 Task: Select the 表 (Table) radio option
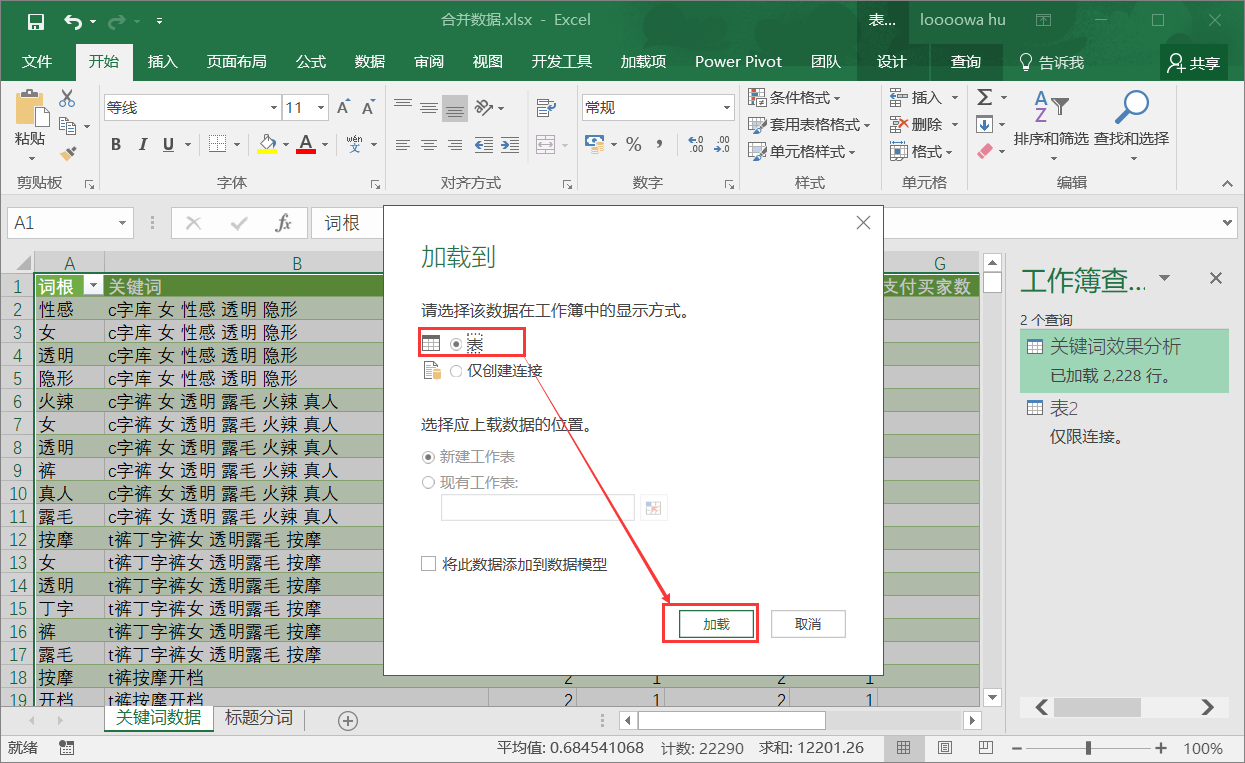[x=457, y=344]
